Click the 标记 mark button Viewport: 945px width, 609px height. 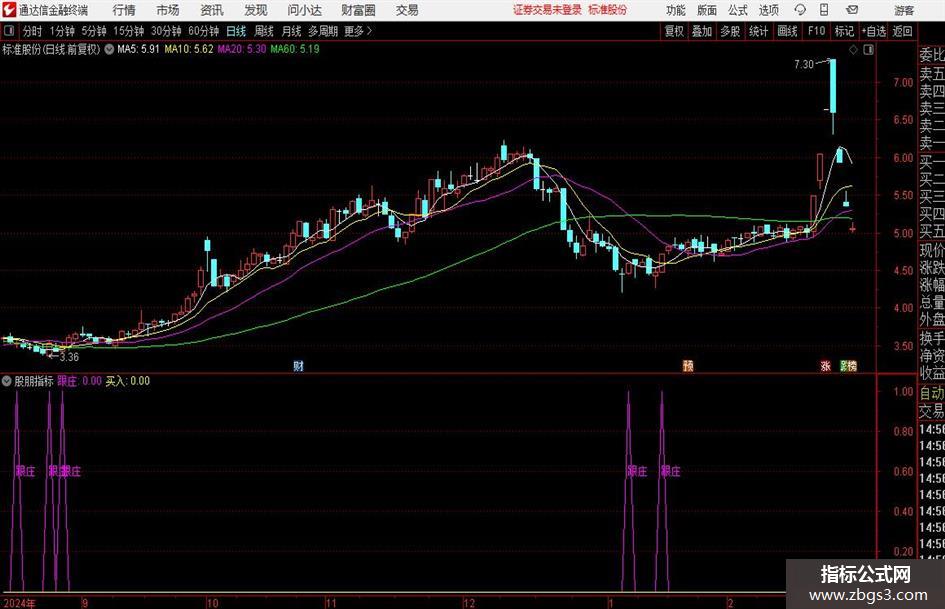pyautogui.click(x=844, y=31)
